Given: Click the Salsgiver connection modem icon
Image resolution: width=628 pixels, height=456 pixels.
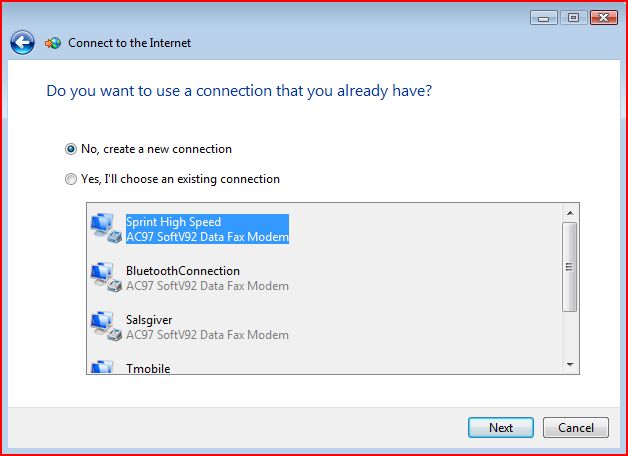Looking at the screenshot, I should pyautogui.click(x=106, y=326).
